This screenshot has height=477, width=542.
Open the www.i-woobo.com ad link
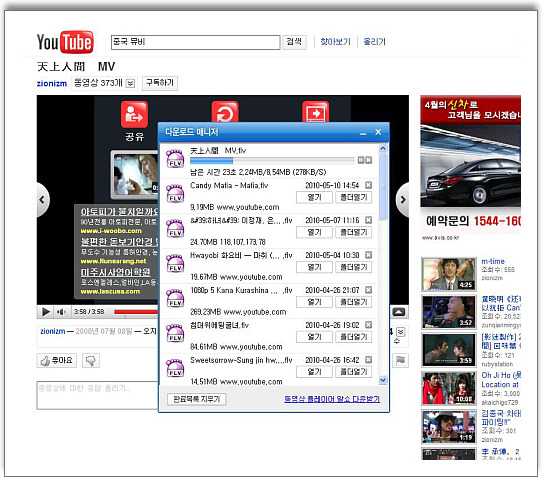111,231
